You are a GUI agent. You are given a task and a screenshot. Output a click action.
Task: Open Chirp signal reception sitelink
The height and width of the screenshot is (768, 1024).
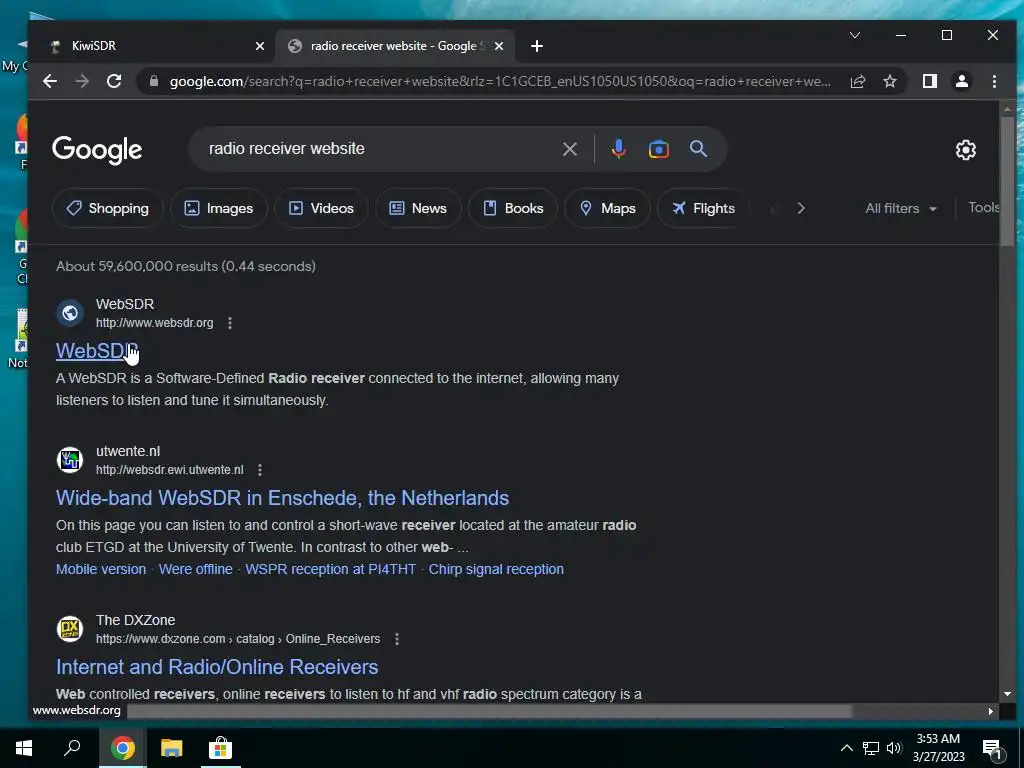tap(496, 569)
